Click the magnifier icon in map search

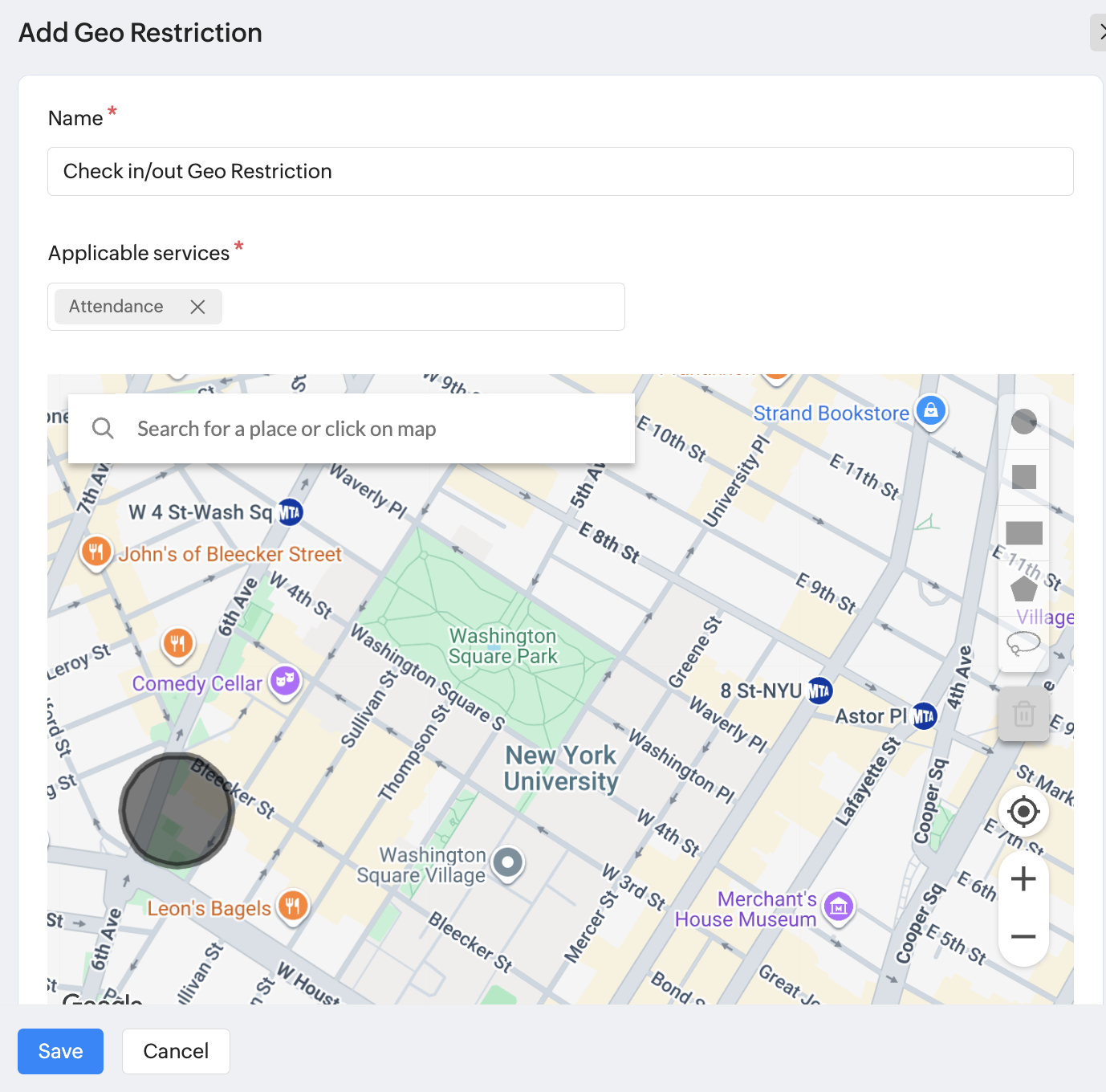tap(103, 428)
